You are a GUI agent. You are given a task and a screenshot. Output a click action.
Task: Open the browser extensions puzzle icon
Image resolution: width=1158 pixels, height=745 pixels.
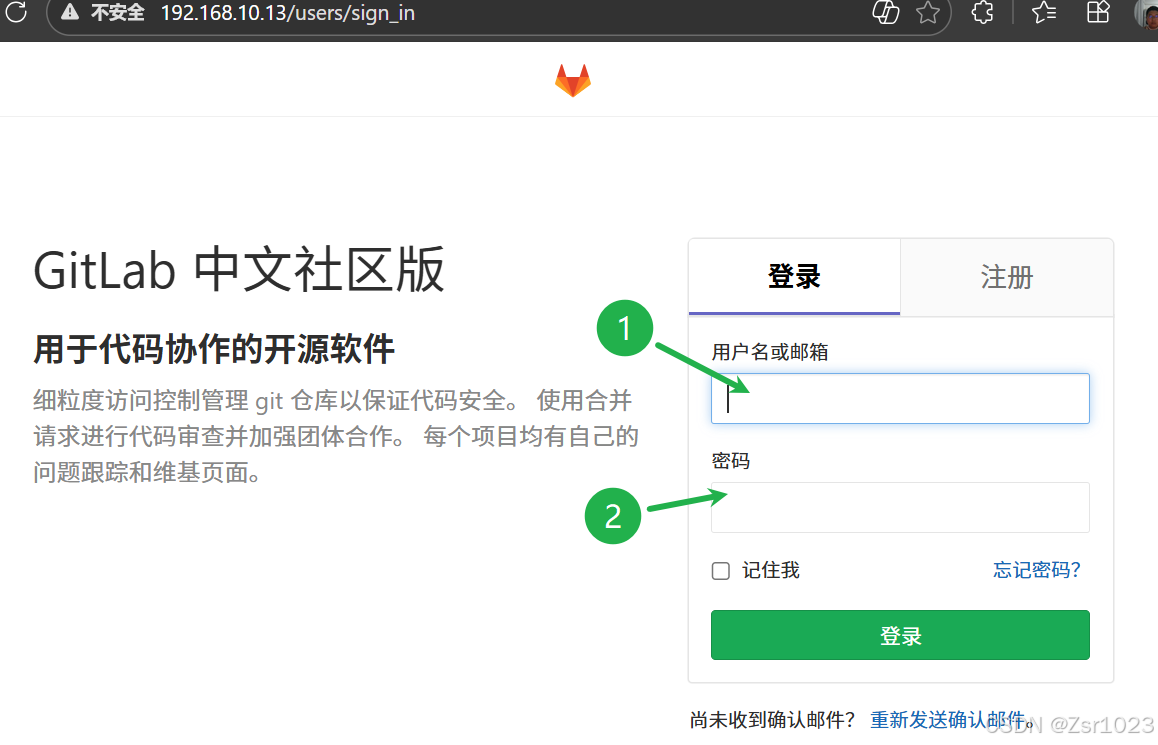click(982, 13)
